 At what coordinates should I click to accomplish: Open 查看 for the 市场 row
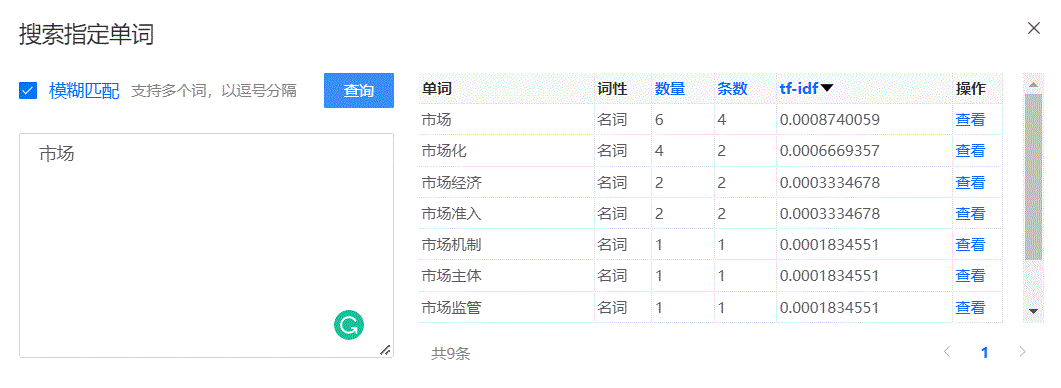click(970, 120)
